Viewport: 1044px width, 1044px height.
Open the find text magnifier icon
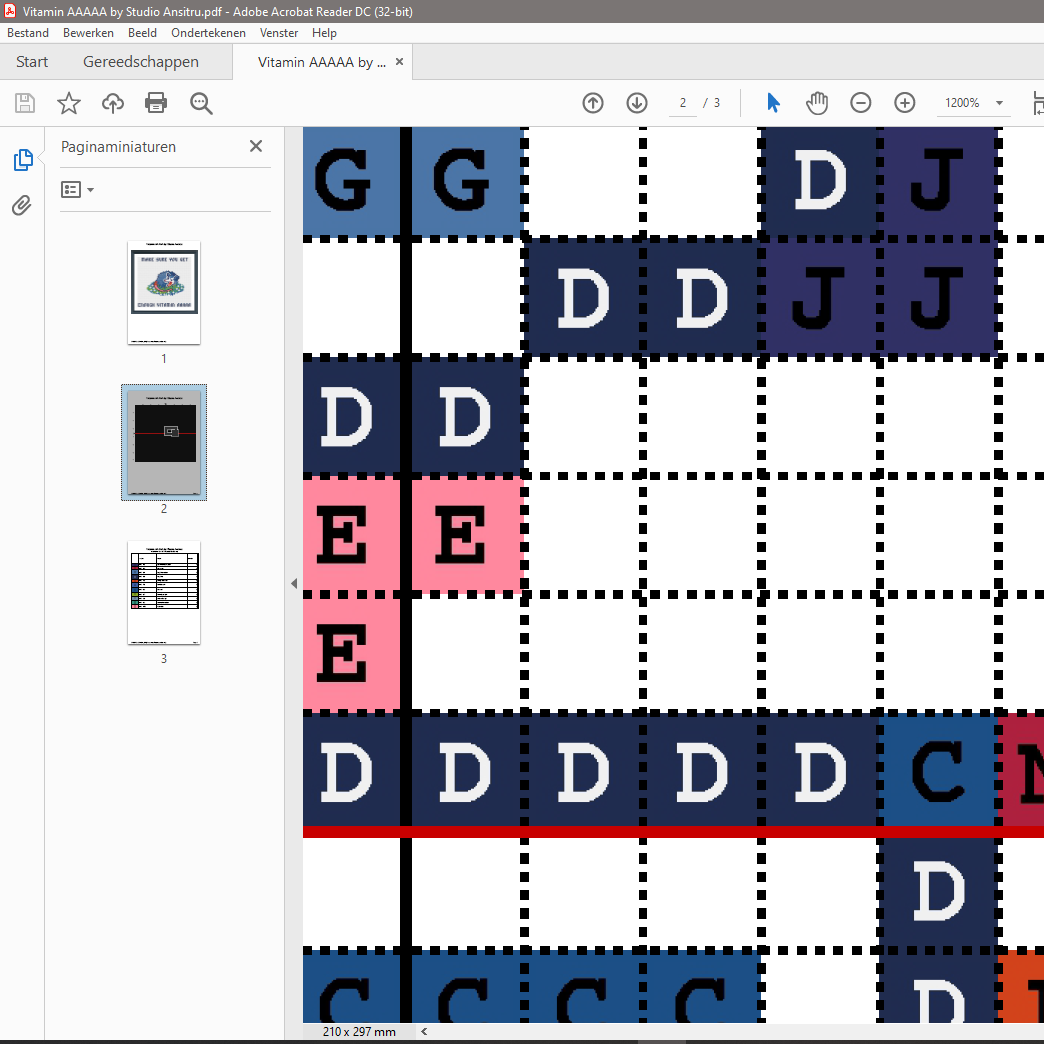tap(201, 103)
